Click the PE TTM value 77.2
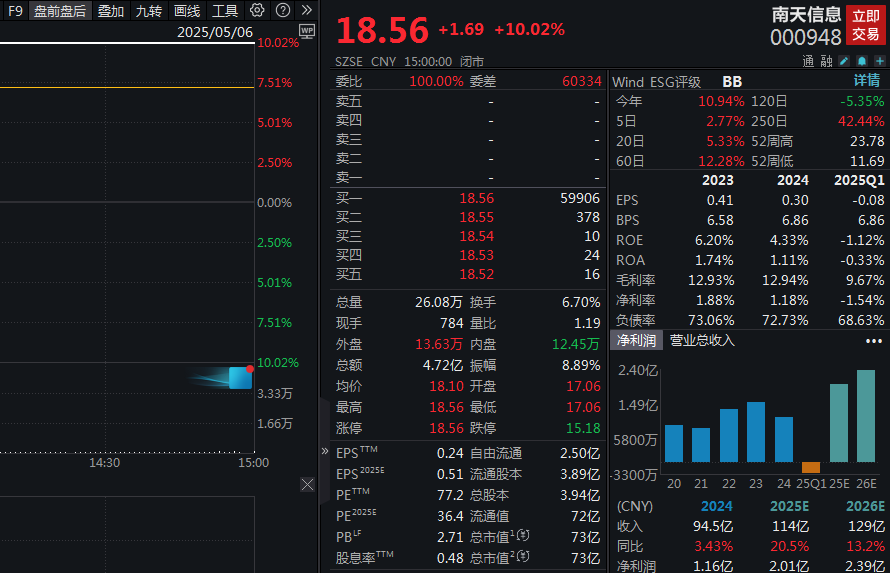Viewport: 890px width, 573px height. click(x=450, y=495)
